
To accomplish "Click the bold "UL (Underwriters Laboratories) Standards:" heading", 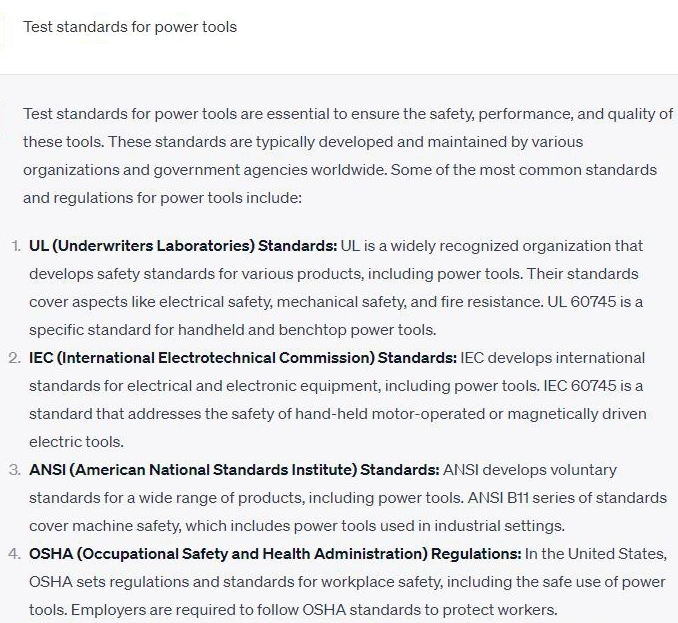I will [x=183, y=246].
